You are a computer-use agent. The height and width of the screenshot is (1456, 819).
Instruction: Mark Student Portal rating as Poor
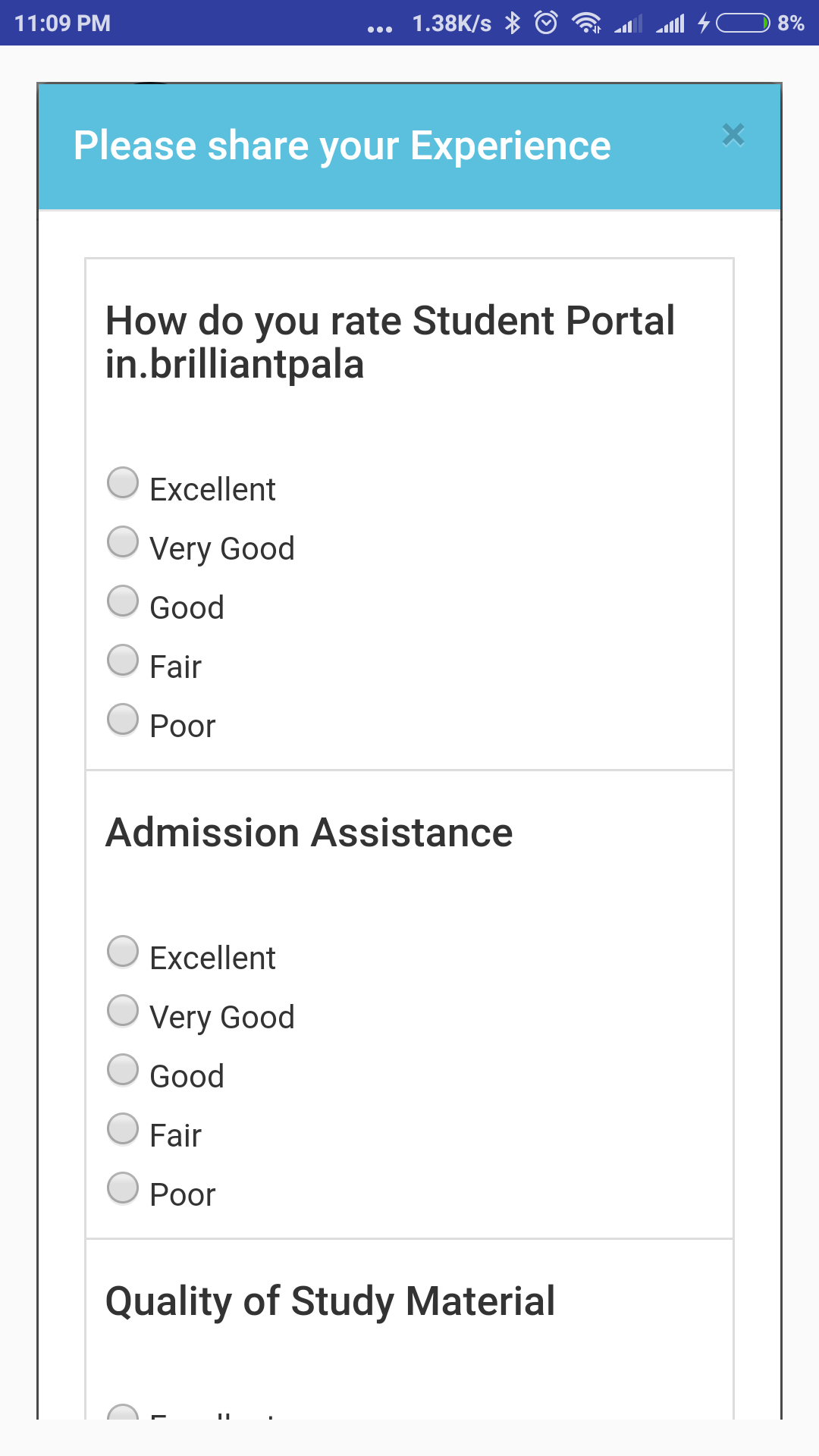123,720
